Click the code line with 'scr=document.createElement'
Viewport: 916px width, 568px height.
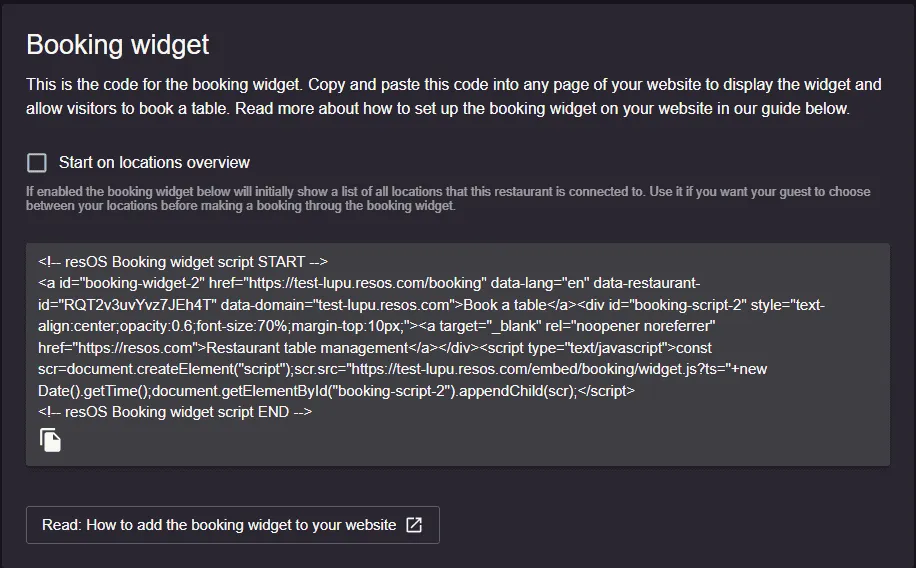click(403, 369)
